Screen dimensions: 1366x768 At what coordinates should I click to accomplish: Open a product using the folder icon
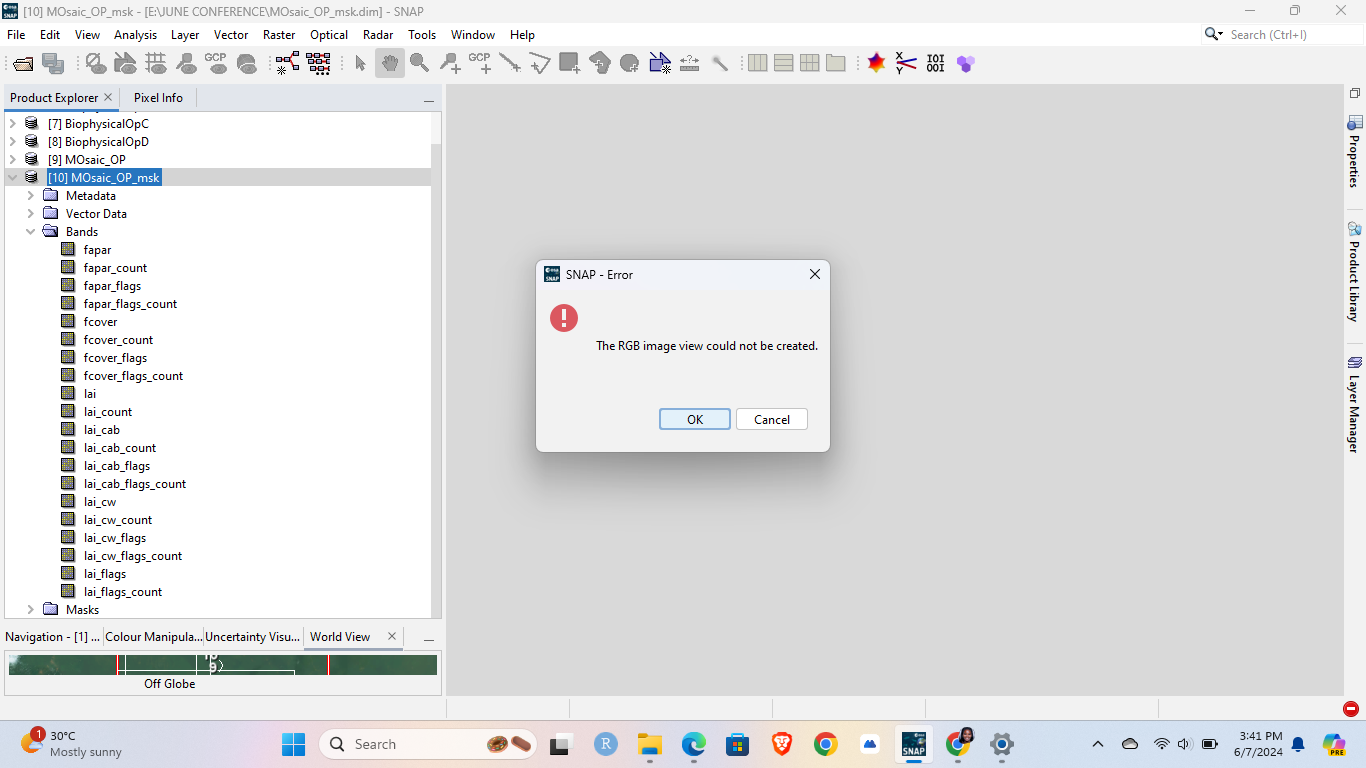pyautogui.click(x=22, y=62)
